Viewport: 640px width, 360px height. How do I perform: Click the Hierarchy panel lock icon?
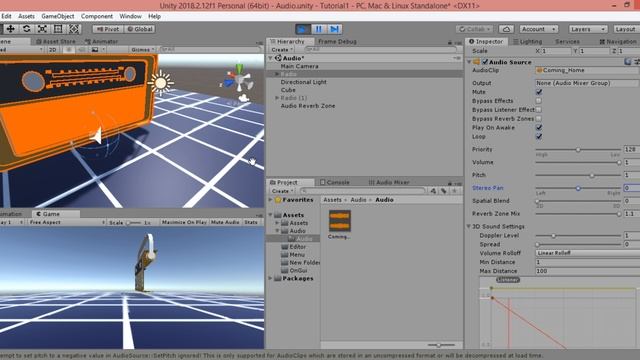450,42
